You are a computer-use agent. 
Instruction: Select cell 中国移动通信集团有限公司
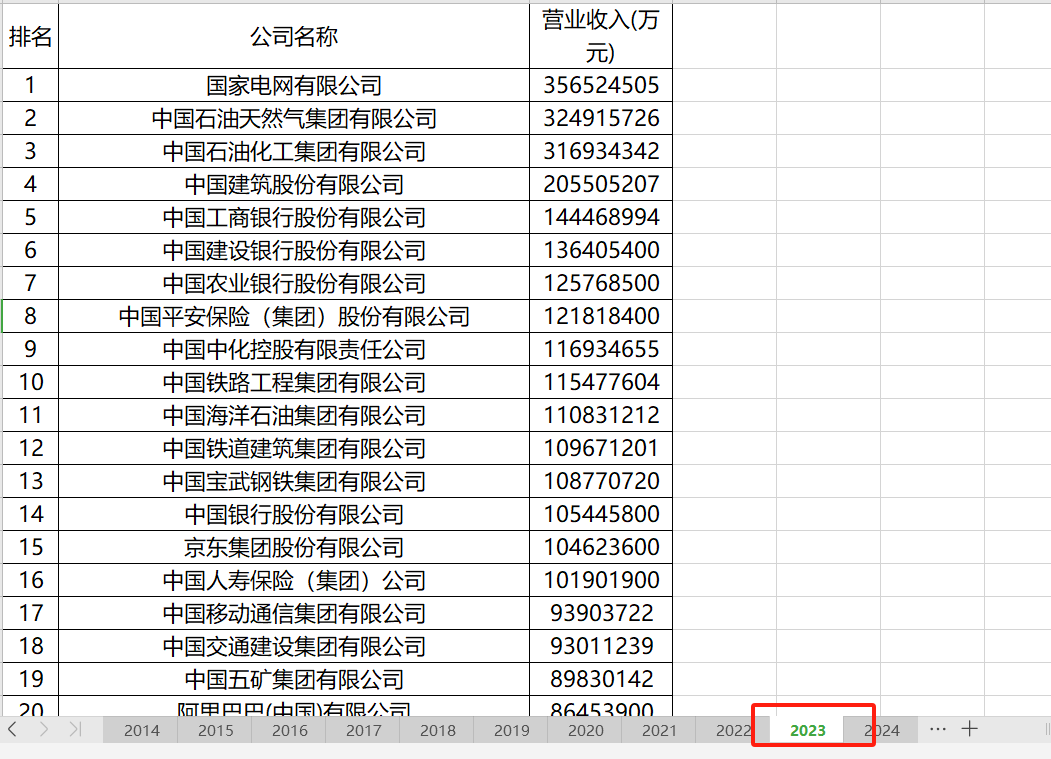point(294,613)
